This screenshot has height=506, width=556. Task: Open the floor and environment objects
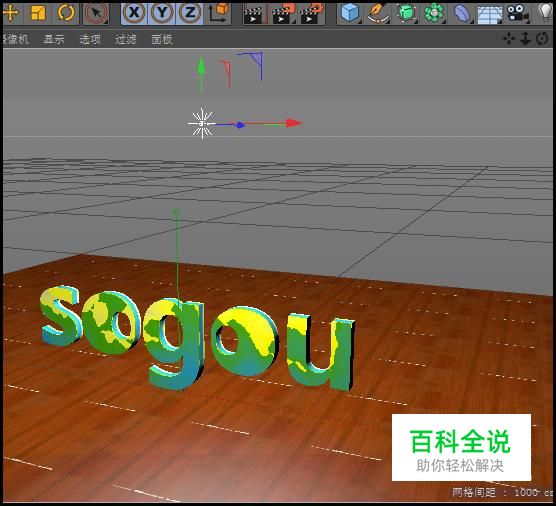(490, 14)
